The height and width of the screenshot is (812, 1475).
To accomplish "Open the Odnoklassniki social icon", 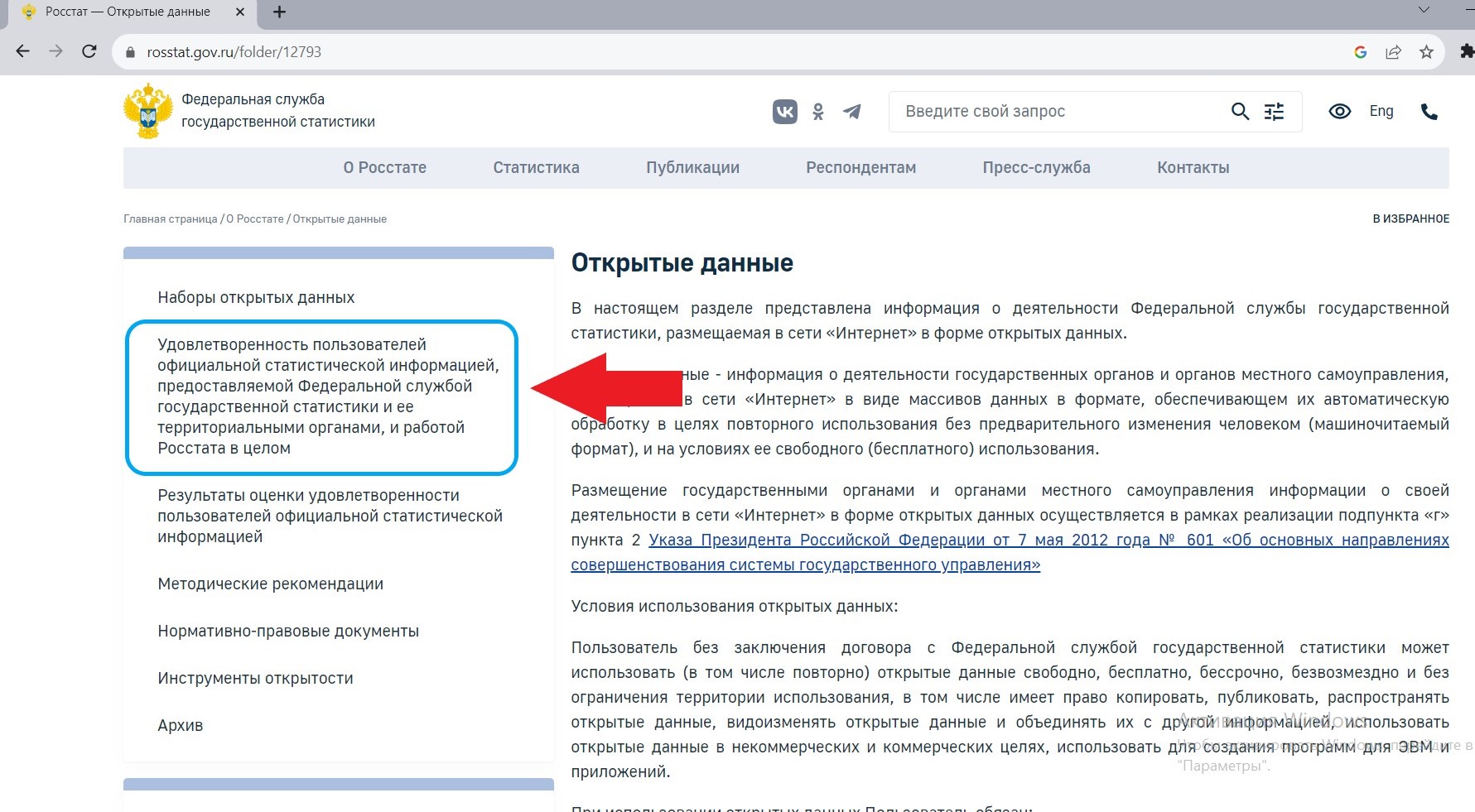I will click(818, 112).
